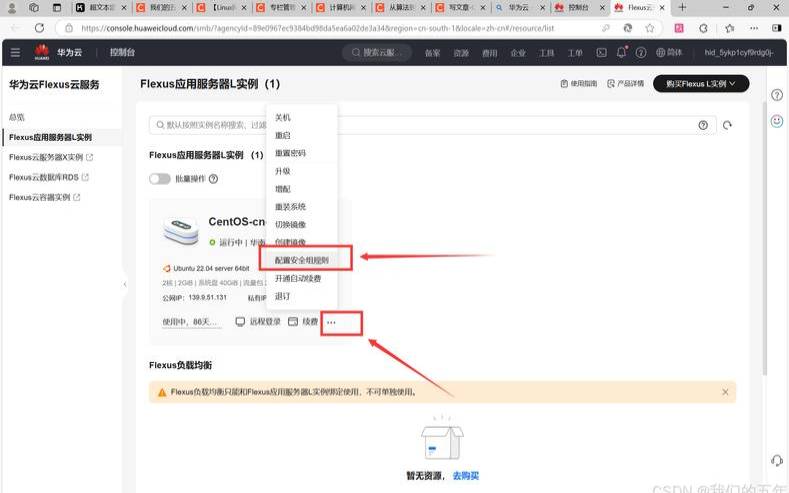Image resolution: width=789 pixels, height=493 pixels.
Task: Open the 使用指南 usage guide
Action: click(579, 84)
